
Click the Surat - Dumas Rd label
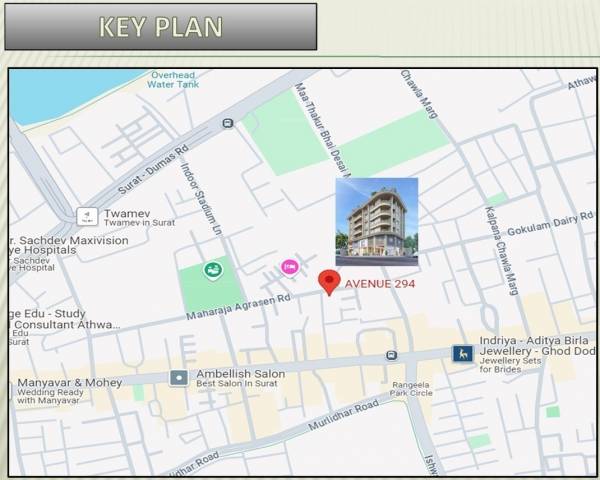point(153,169)
